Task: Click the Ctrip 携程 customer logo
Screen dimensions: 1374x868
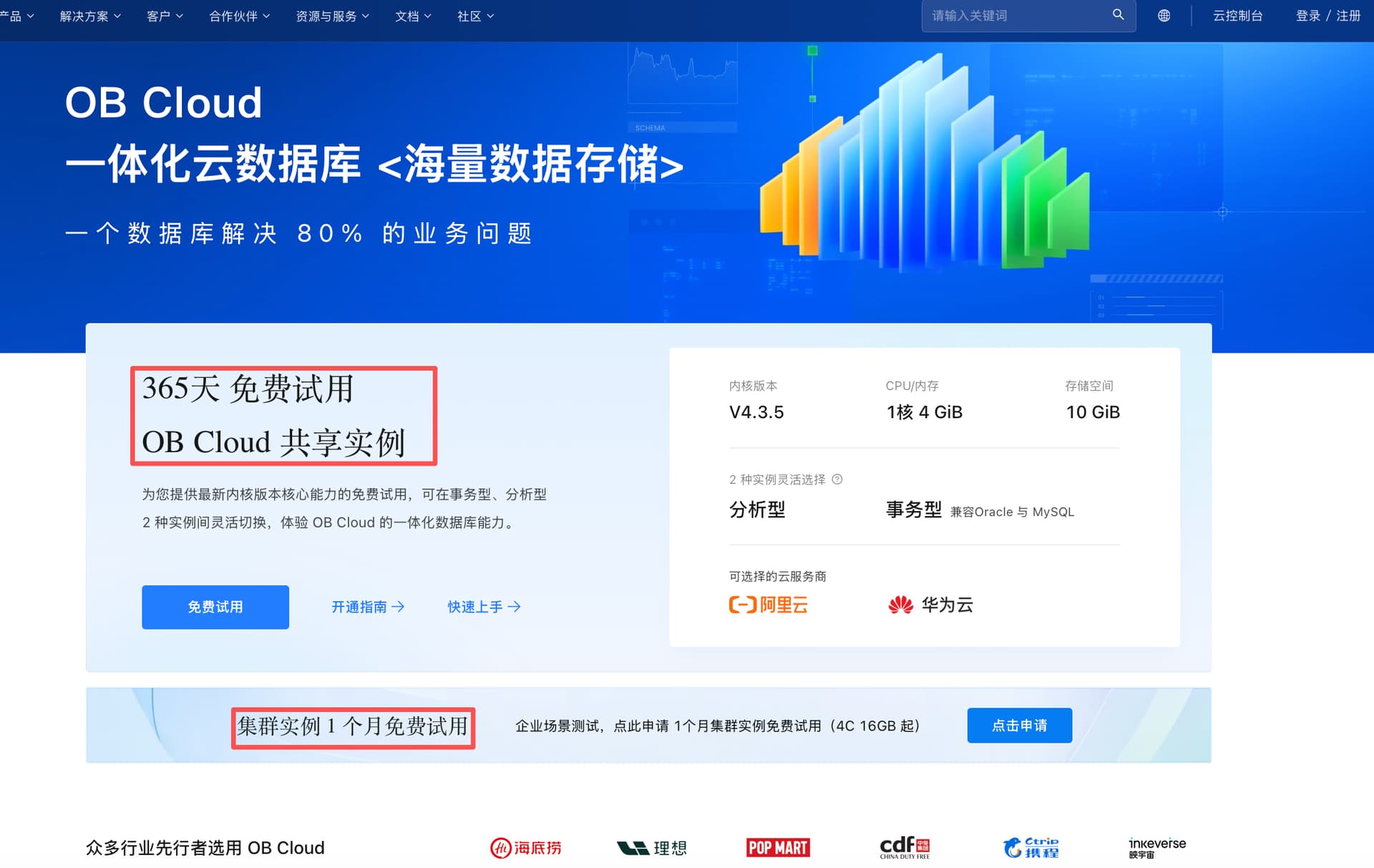Action: click(1030, 848)
